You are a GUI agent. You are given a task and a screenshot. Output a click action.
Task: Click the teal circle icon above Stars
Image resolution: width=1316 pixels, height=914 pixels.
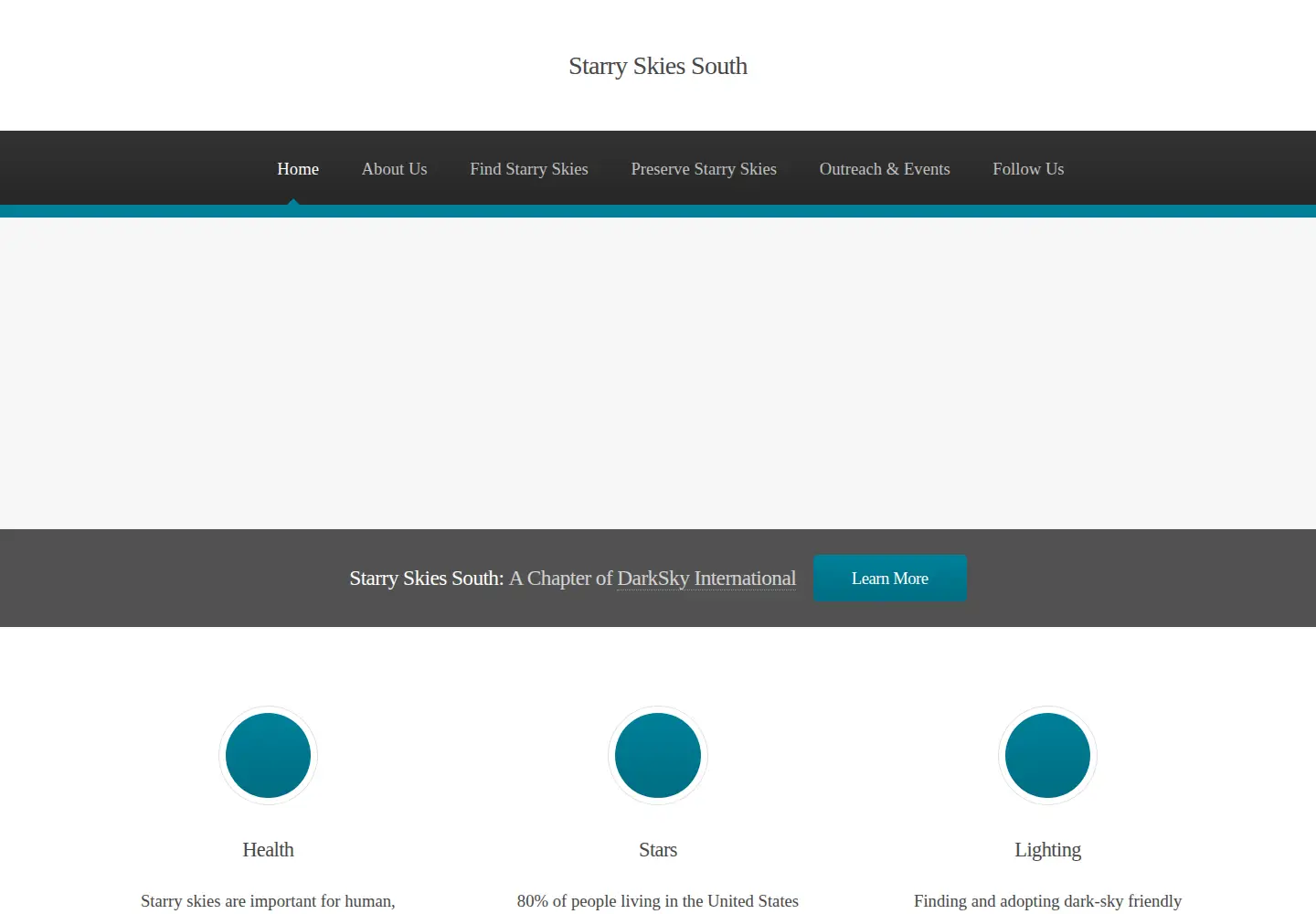coord(658,755)
